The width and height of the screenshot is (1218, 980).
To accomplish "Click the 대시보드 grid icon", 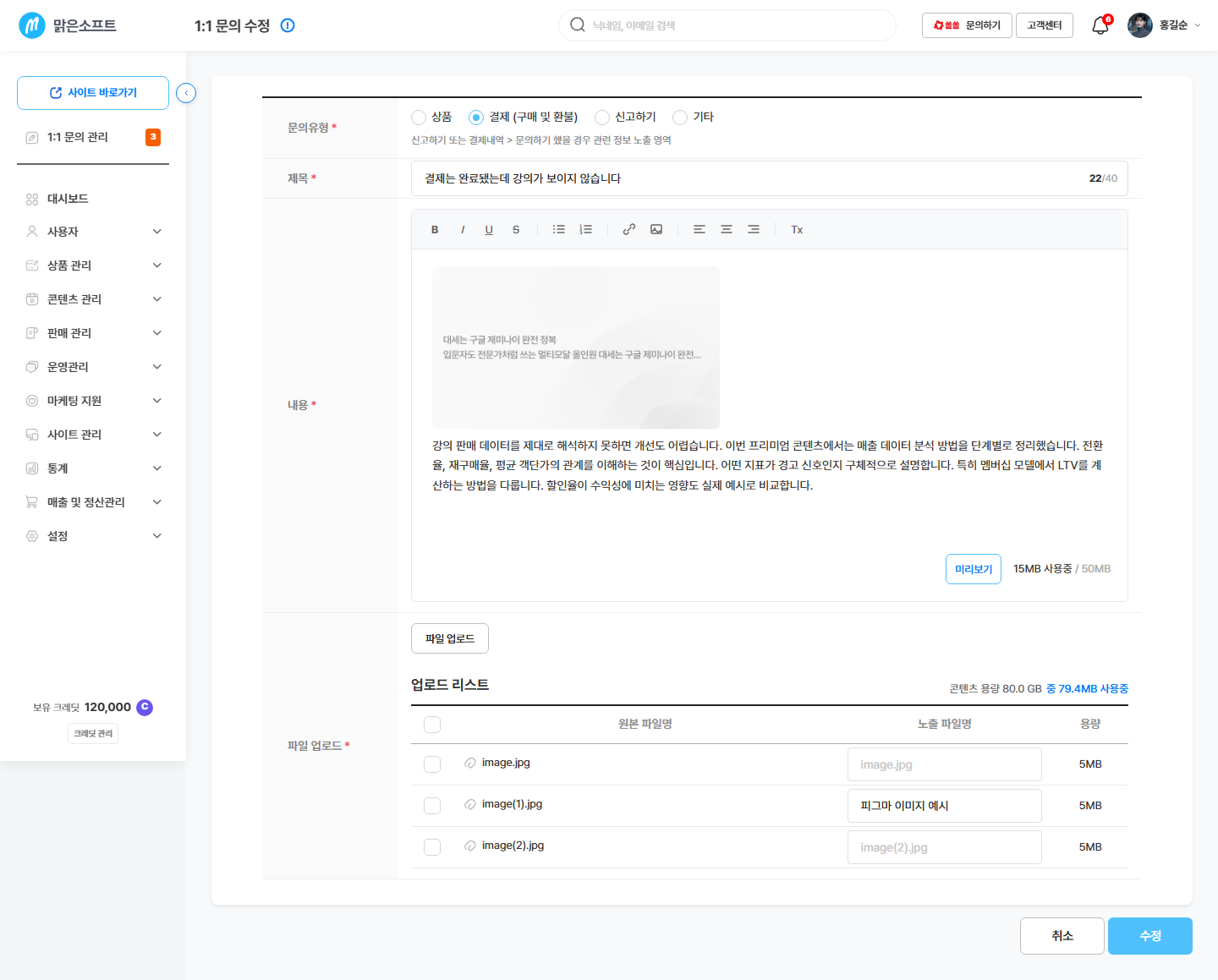I will (x=32, y=200).
